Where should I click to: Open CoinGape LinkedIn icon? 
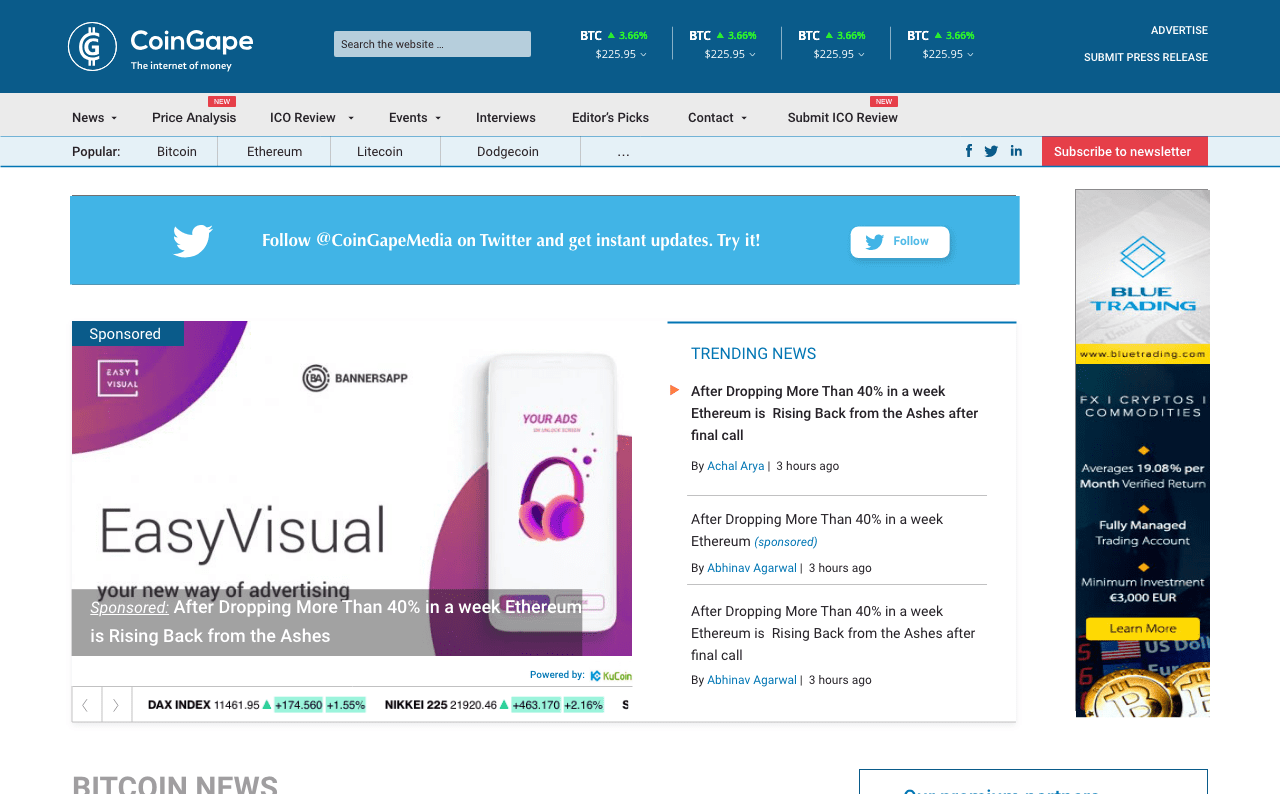point(1016,151)
